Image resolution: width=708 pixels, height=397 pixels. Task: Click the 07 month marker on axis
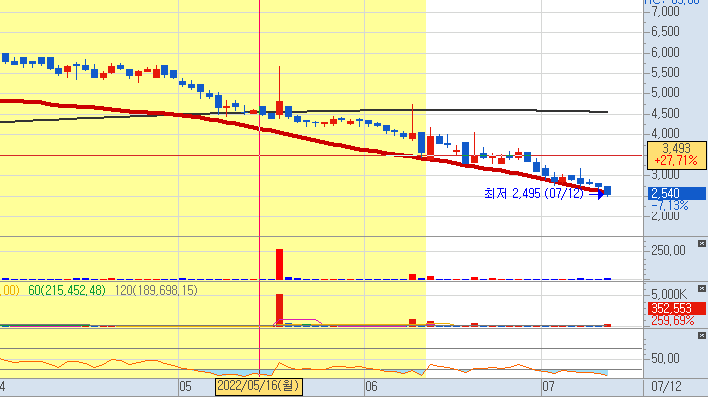coord(548,387)
